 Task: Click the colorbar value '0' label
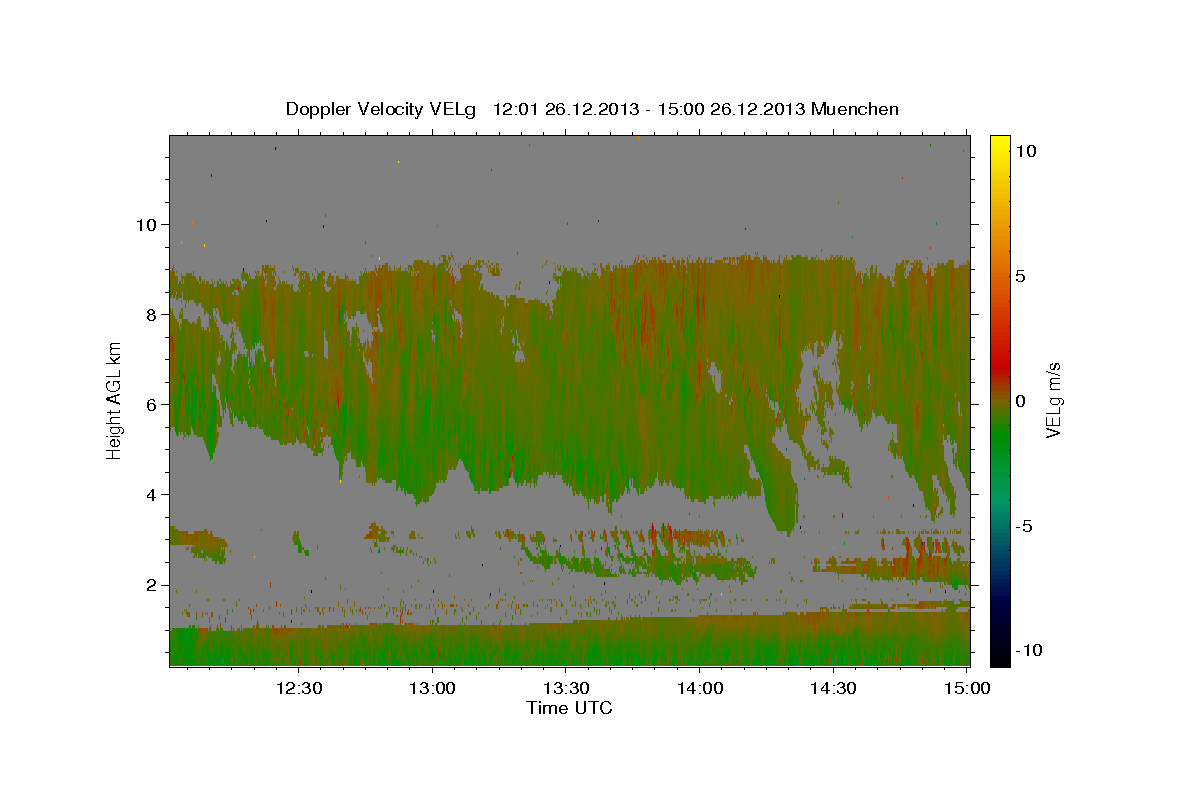coord(1020,400)
